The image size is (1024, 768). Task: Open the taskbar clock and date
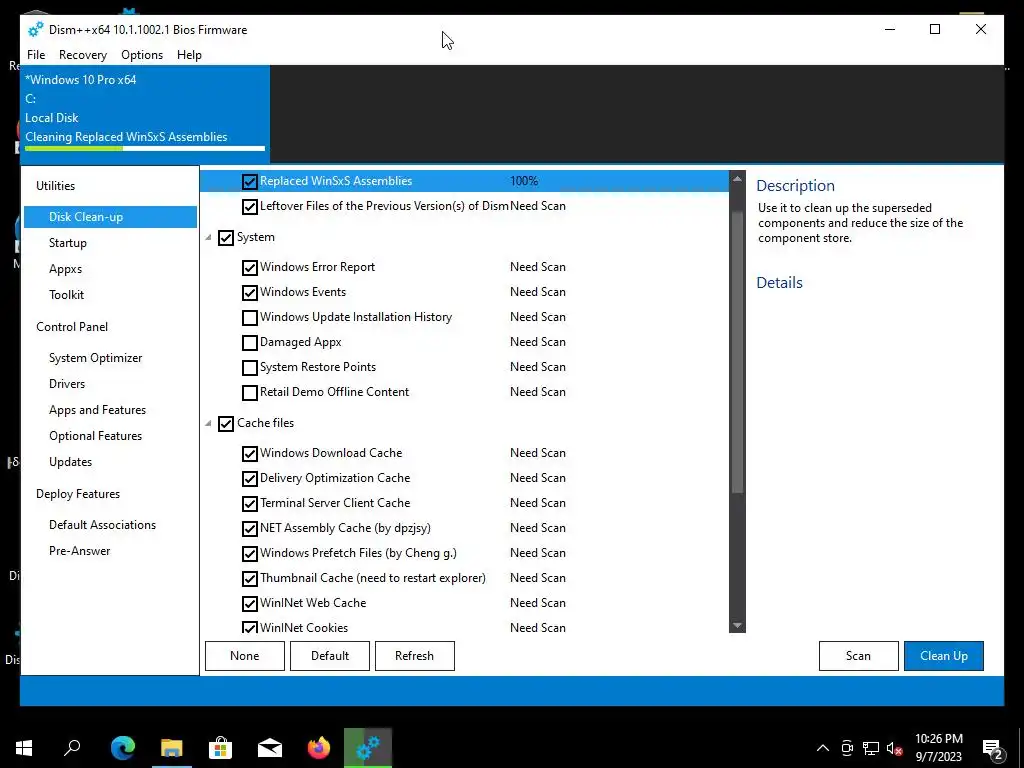point(938,748)
